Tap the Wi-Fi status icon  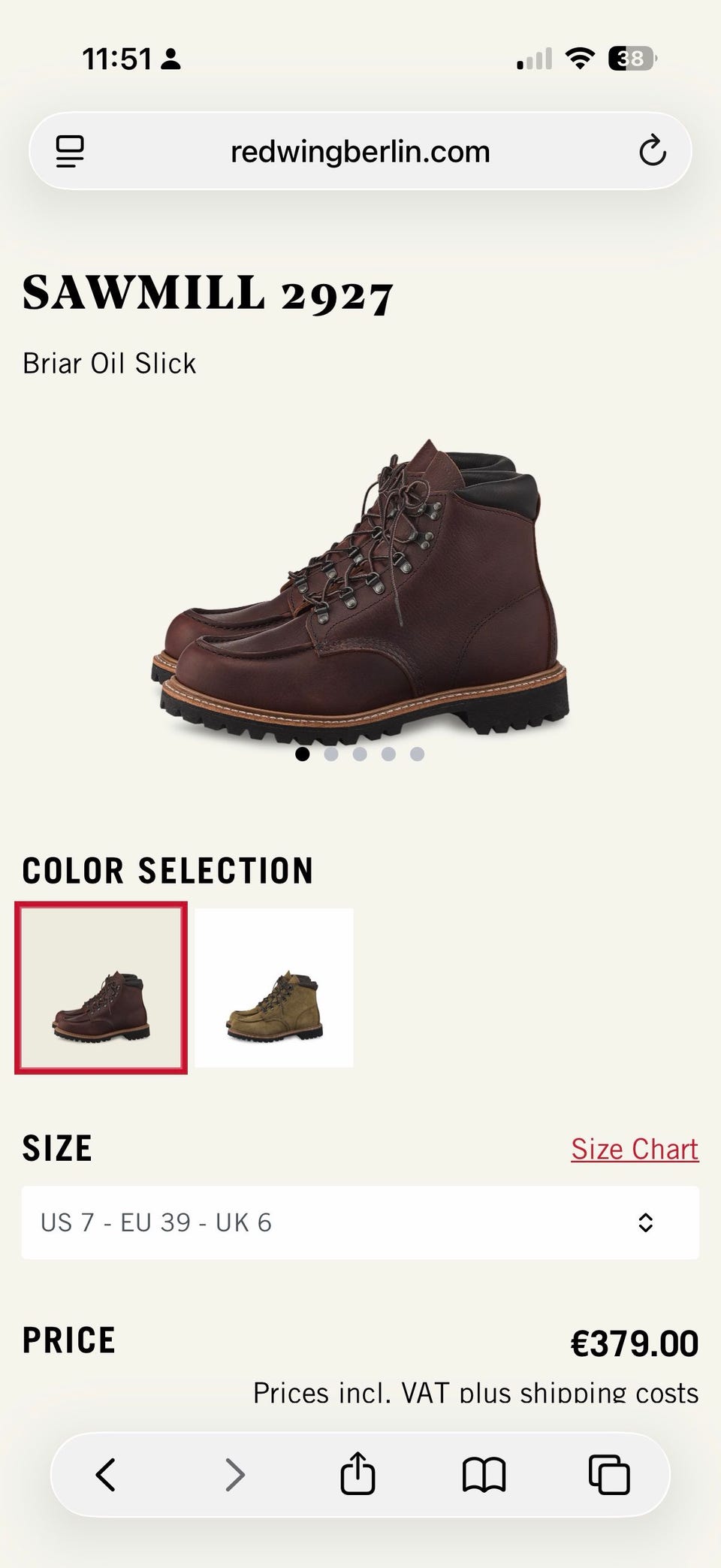point(579,58)
